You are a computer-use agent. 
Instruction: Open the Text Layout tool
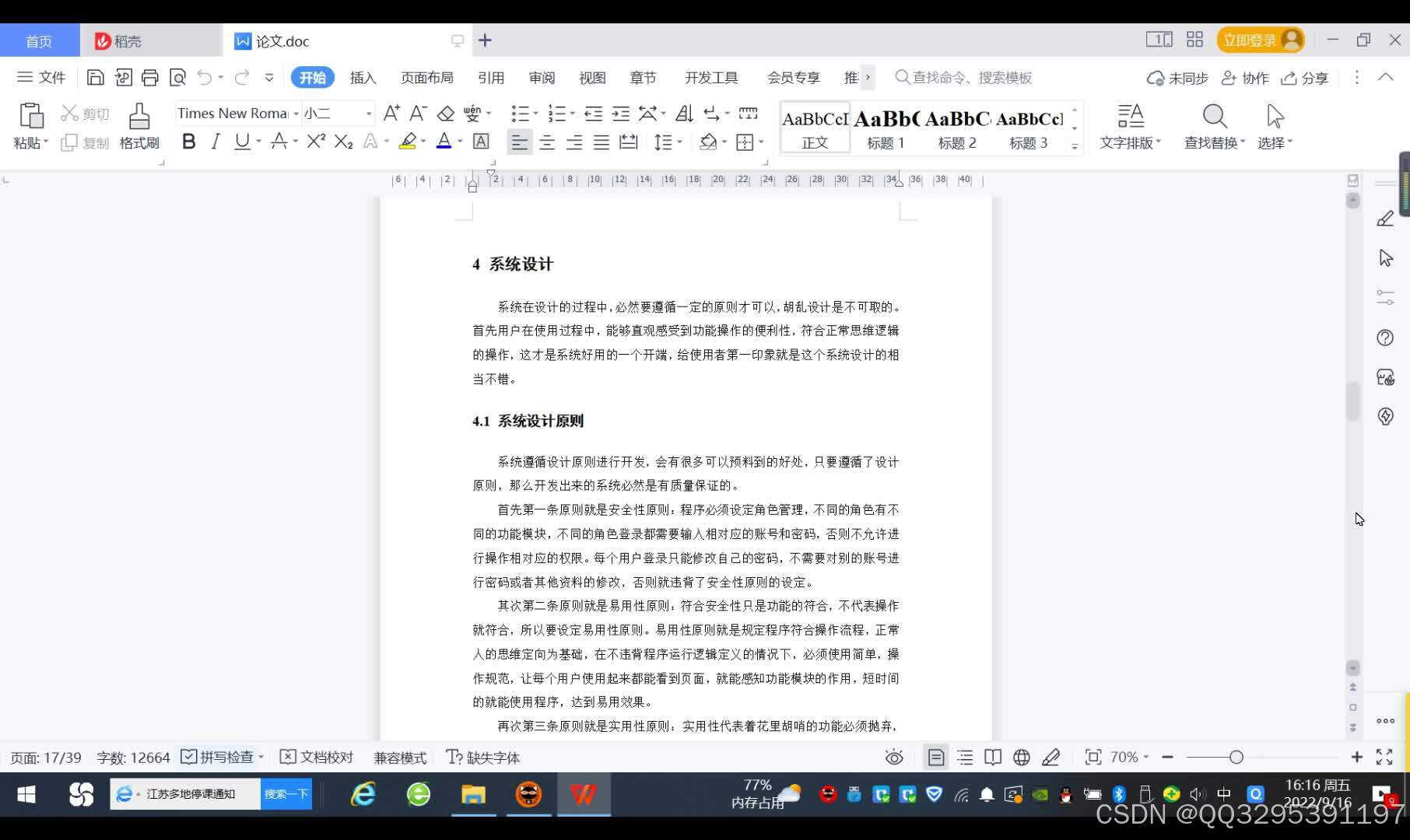1130,127
